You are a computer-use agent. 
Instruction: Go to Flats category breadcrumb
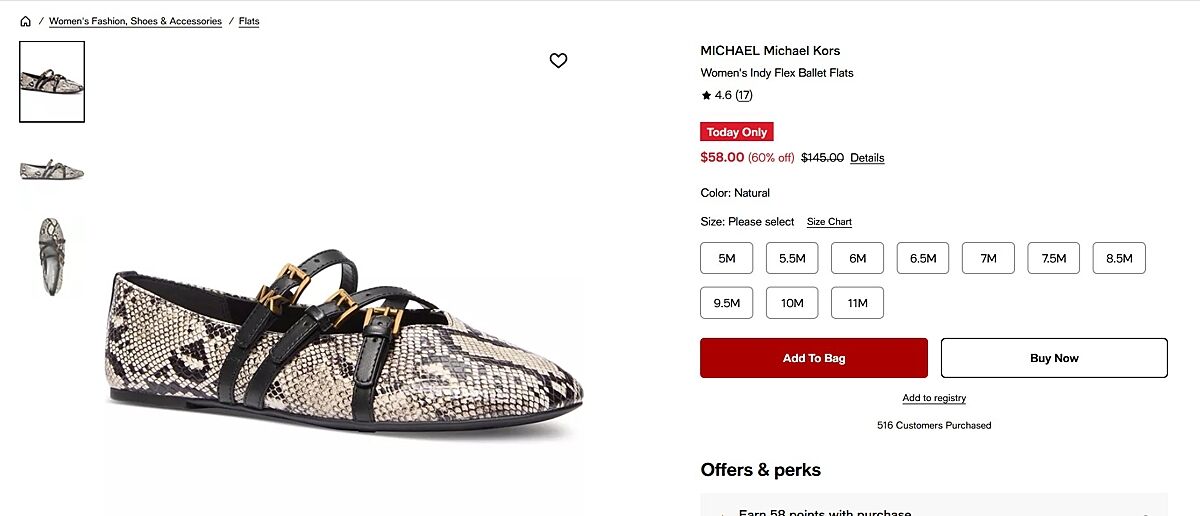(x=249, y=21)
